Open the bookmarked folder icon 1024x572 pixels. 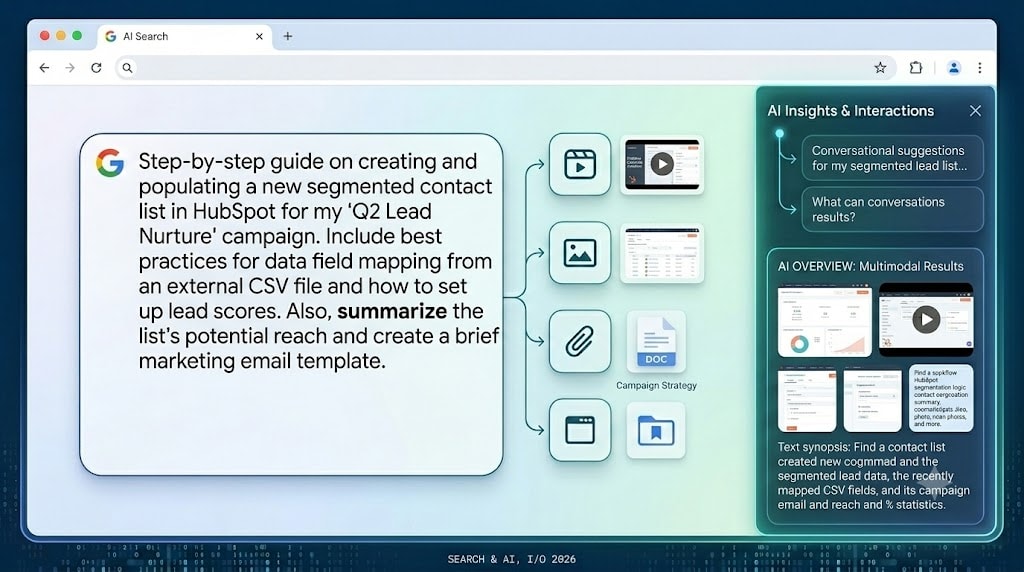point(656,431)
